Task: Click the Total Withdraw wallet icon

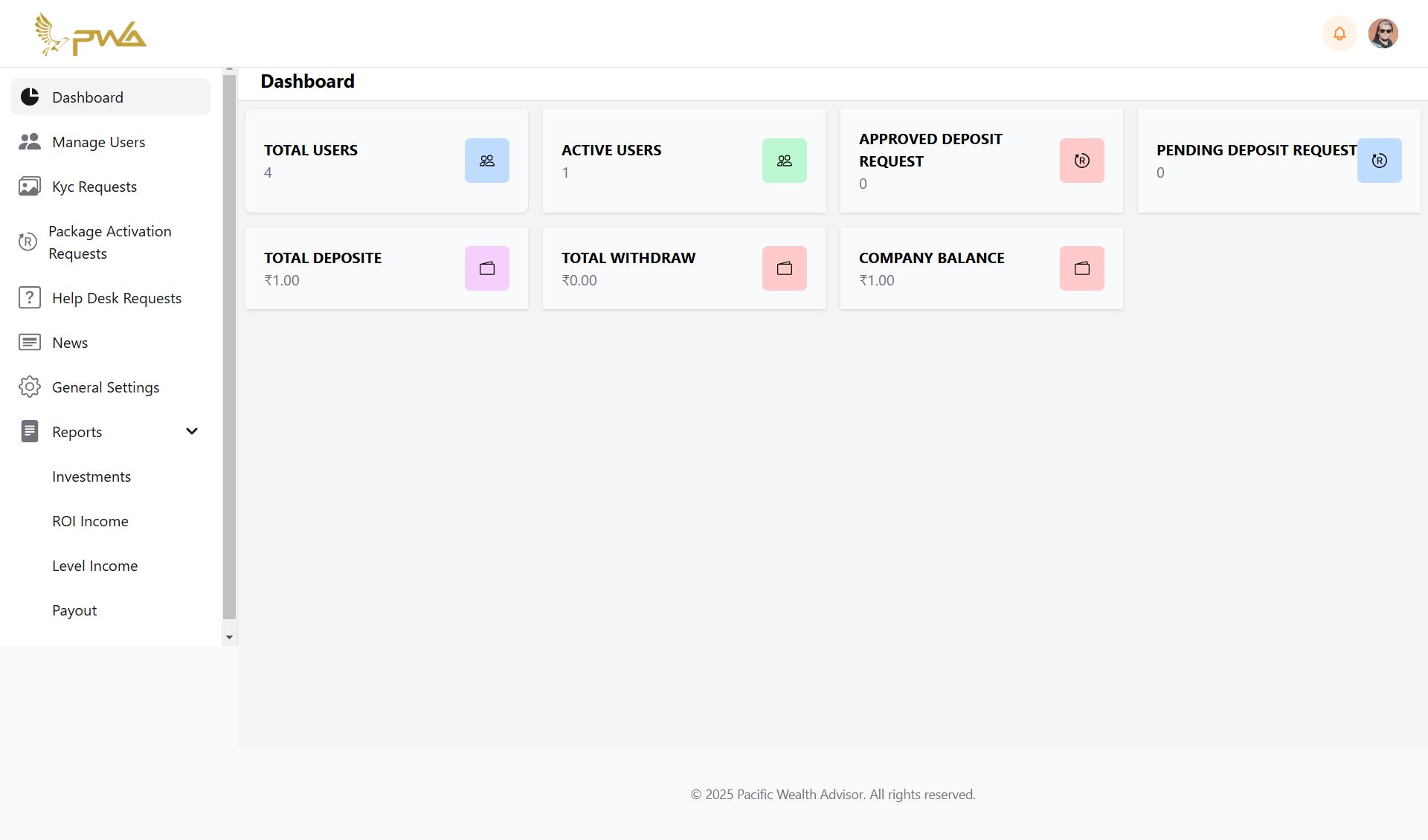Action: coord(784,268)
